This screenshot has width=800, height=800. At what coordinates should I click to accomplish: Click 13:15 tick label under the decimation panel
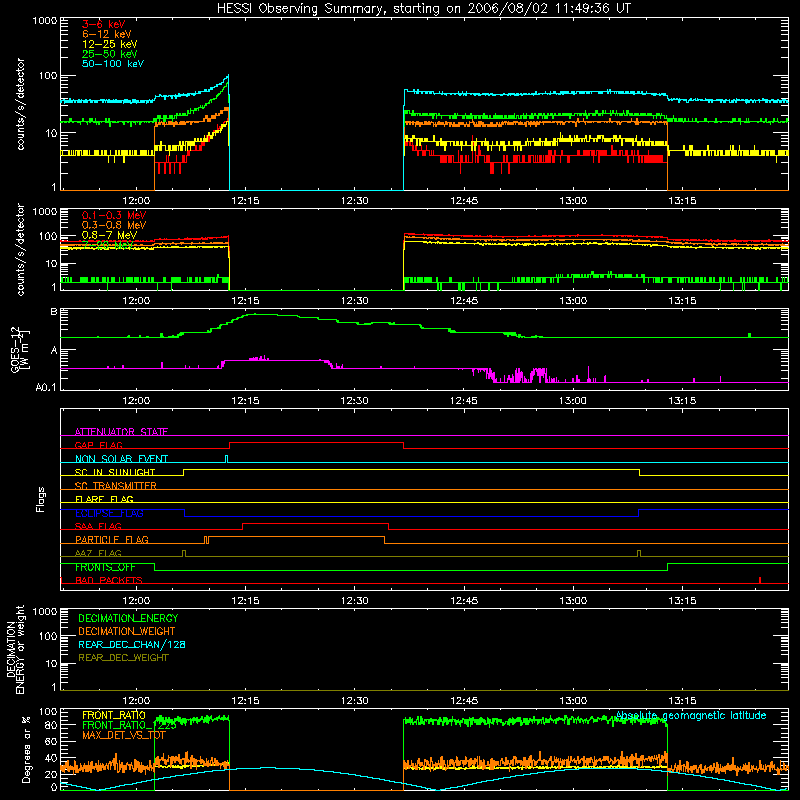click(x=682, y=701)
